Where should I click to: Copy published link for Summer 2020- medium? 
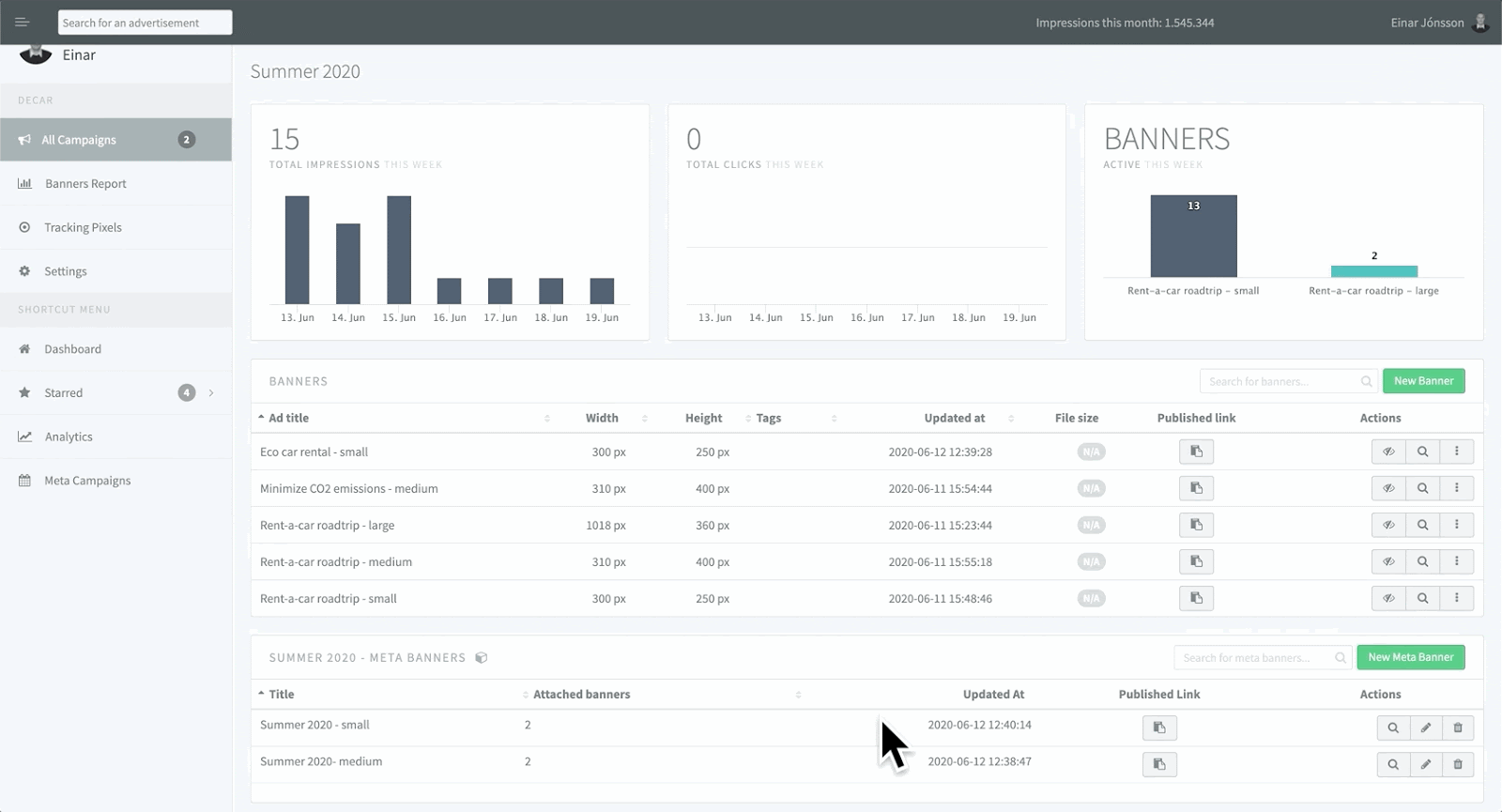click(x=1159, y=764)
